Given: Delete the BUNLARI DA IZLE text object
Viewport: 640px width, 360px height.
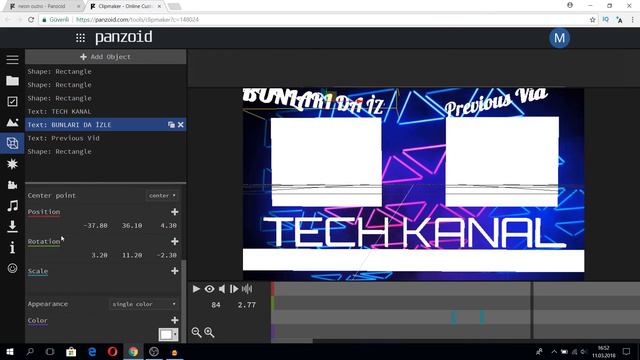Looking at the screenshot, I should coord(181,124).
